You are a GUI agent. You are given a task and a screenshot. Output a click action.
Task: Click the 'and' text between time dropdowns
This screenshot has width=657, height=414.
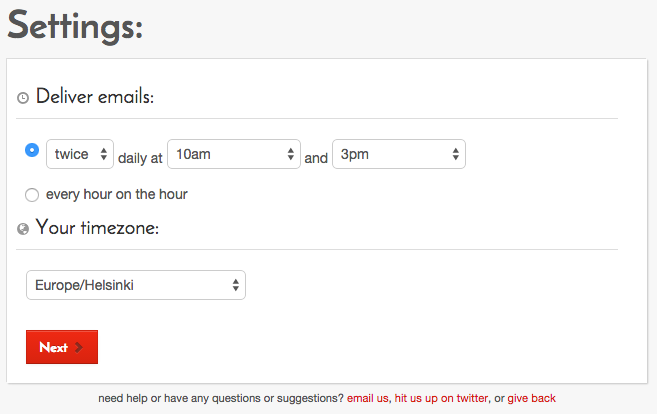[x=316, y=157]
